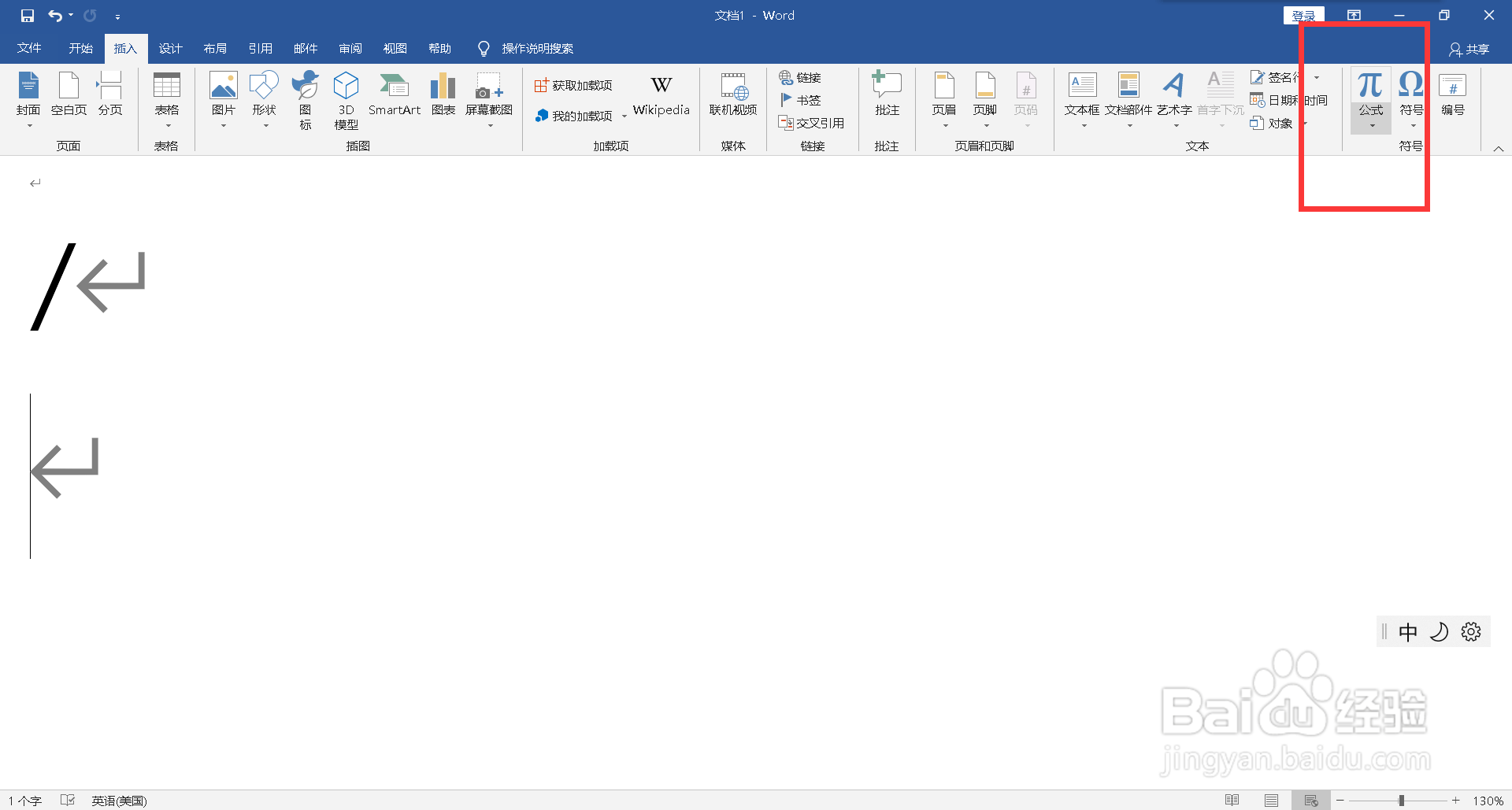
Task: Insert a bookmark (书签)
Action: [800, 100]
